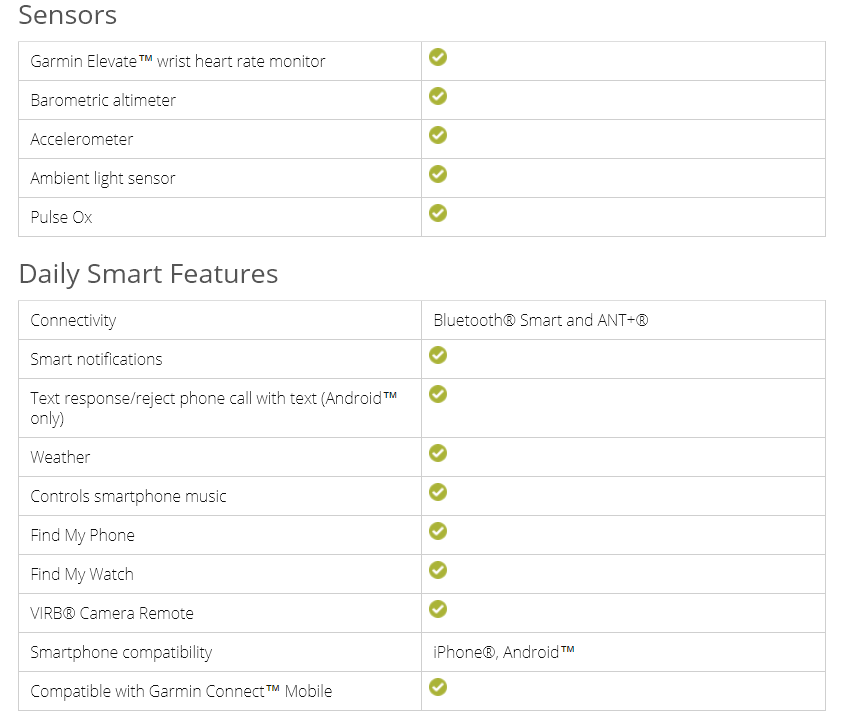This screenshot has height=728, width=854.
Task: Click the Ambient light sensor checkmark icon
Action: pos(438,174)
